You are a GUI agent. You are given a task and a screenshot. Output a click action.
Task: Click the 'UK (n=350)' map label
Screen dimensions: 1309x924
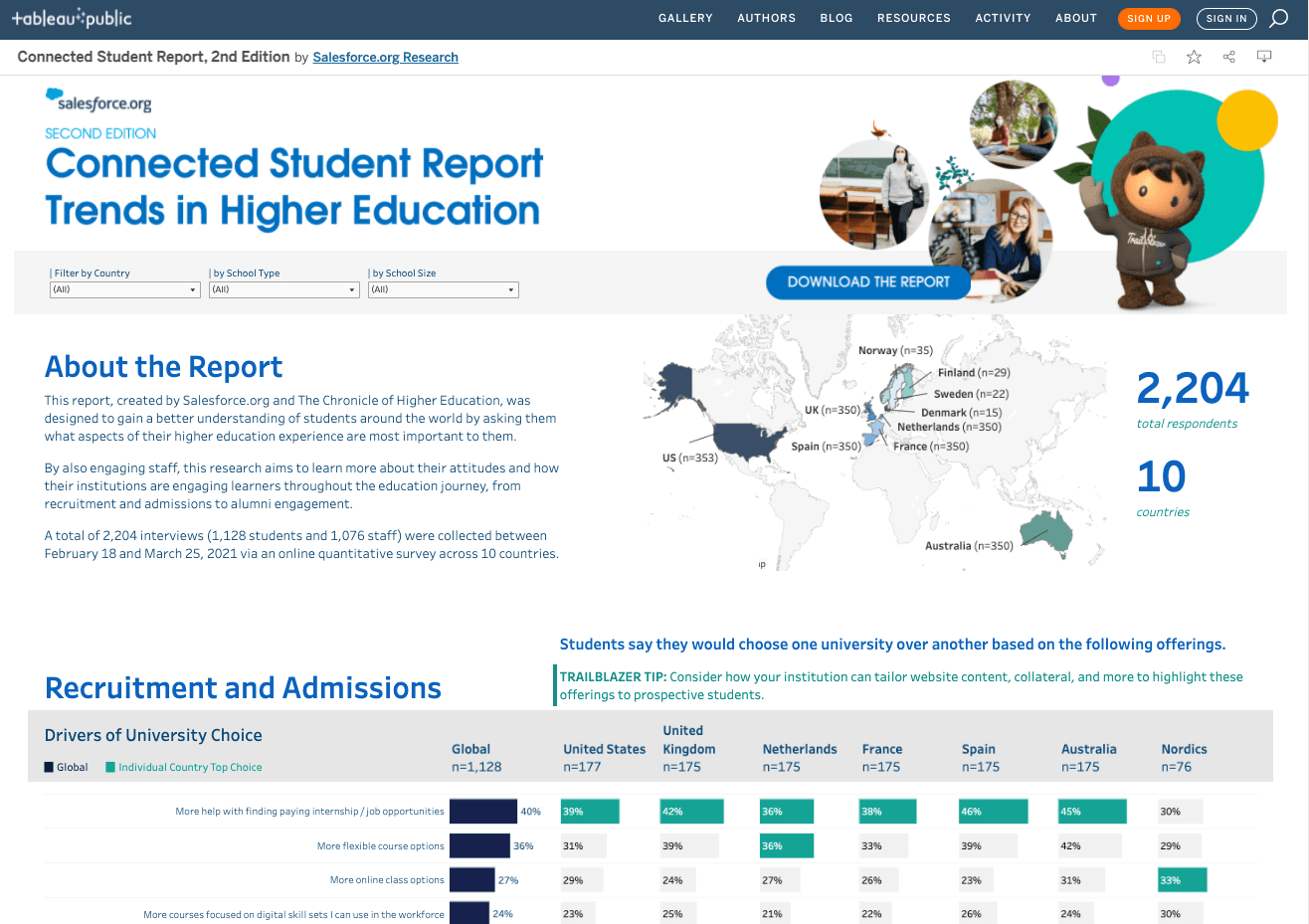click(833, 410)
